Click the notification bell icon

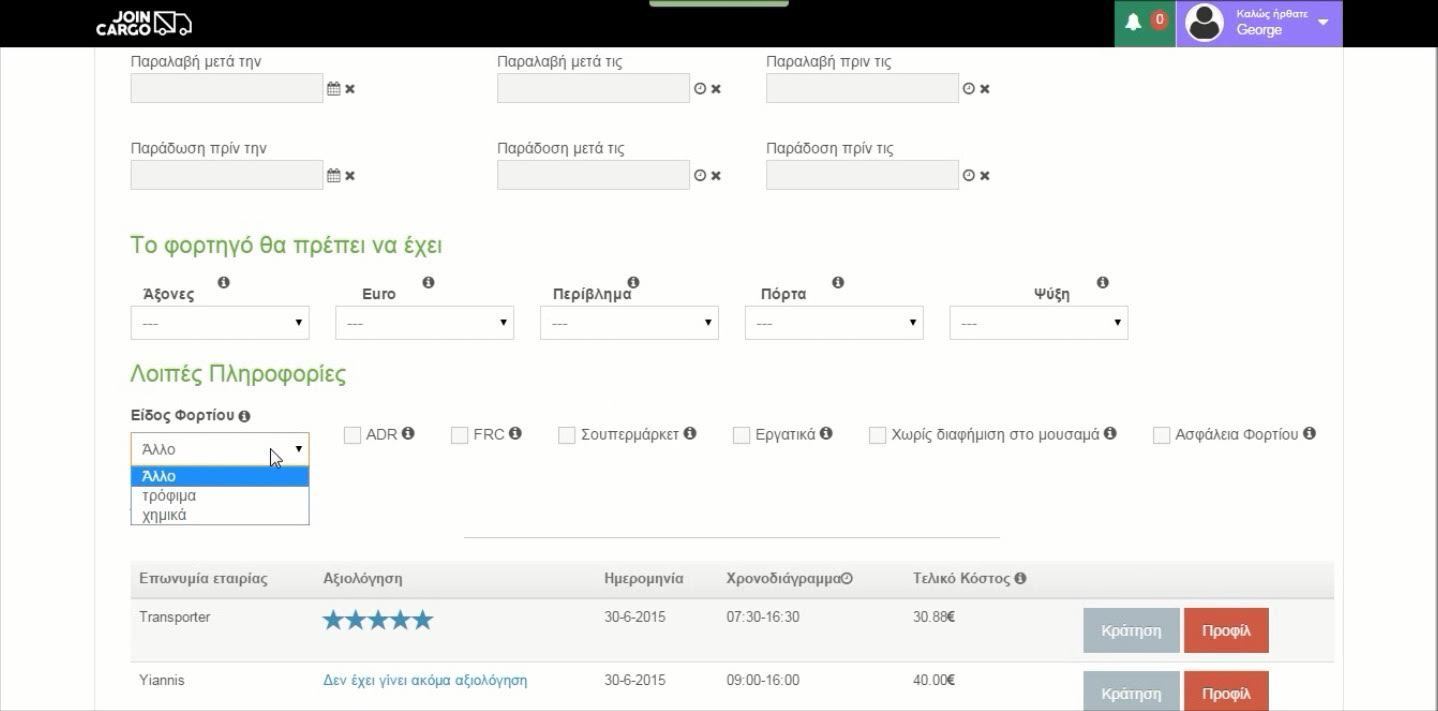1133,22
